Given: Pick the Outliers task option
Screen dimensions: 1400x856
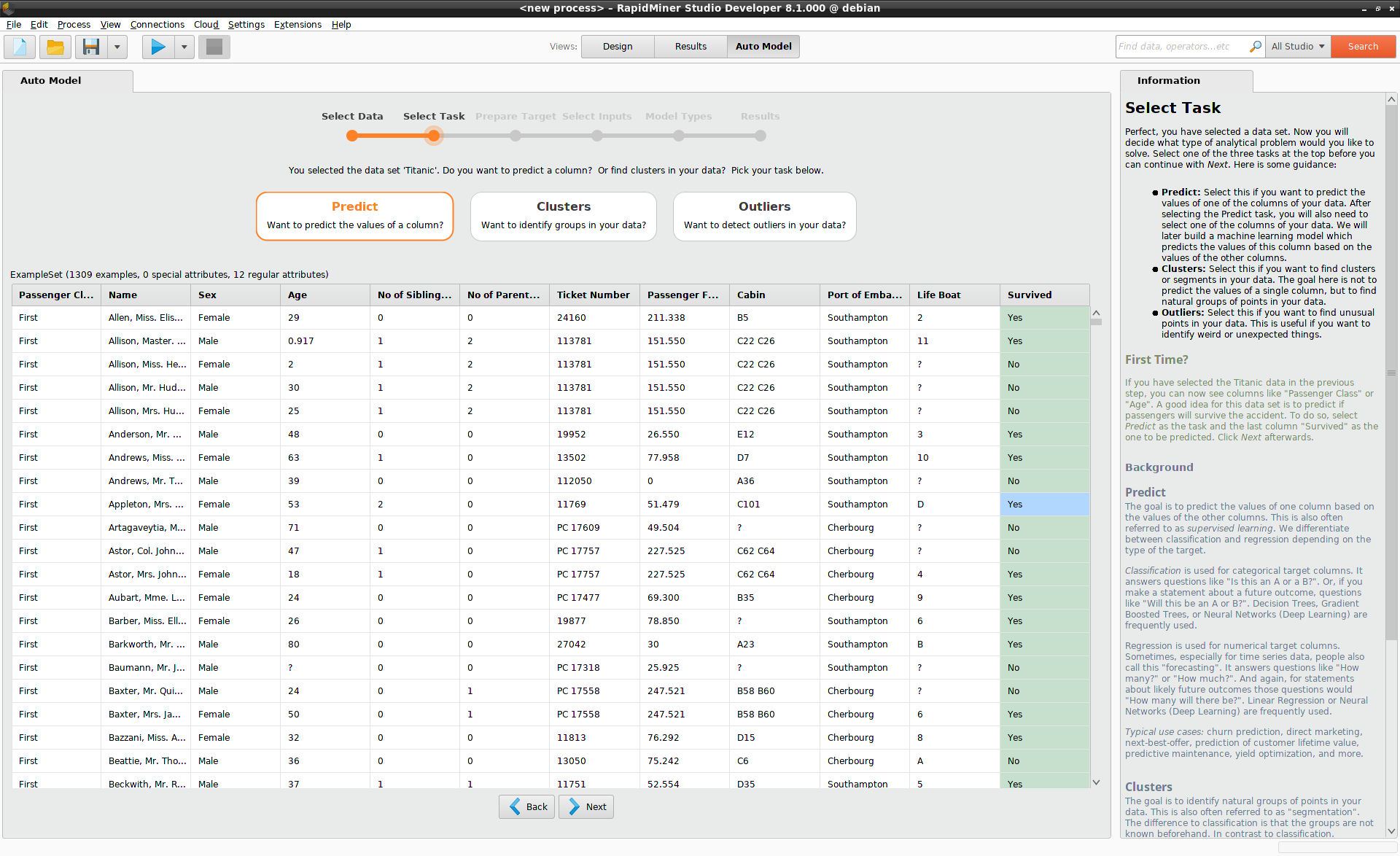Looking at the screenshot, I should point(764,216).
